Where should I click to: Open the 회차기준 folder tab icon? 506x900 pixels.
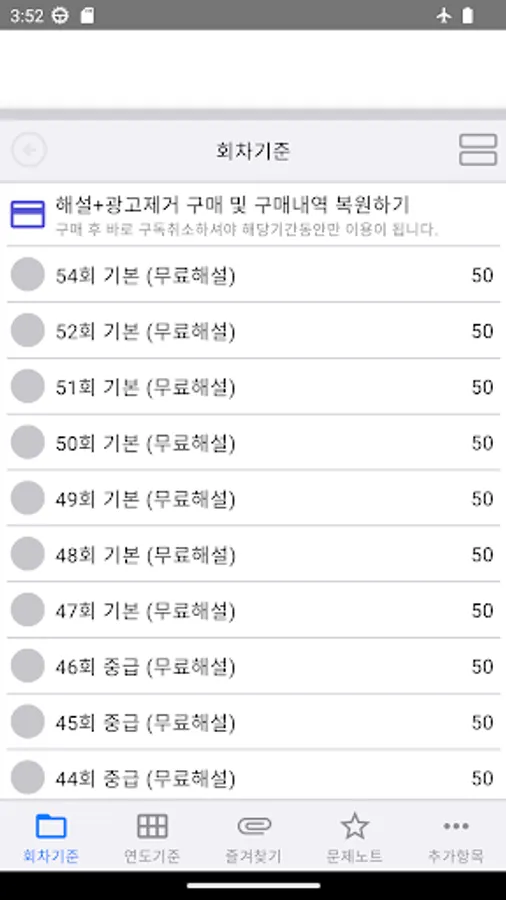click(51, 827)
